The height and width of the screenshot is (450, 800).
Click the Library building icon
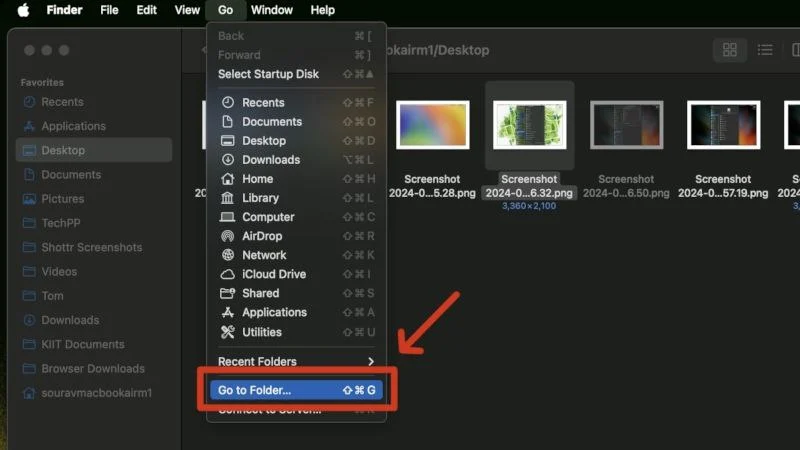(227, 198)
